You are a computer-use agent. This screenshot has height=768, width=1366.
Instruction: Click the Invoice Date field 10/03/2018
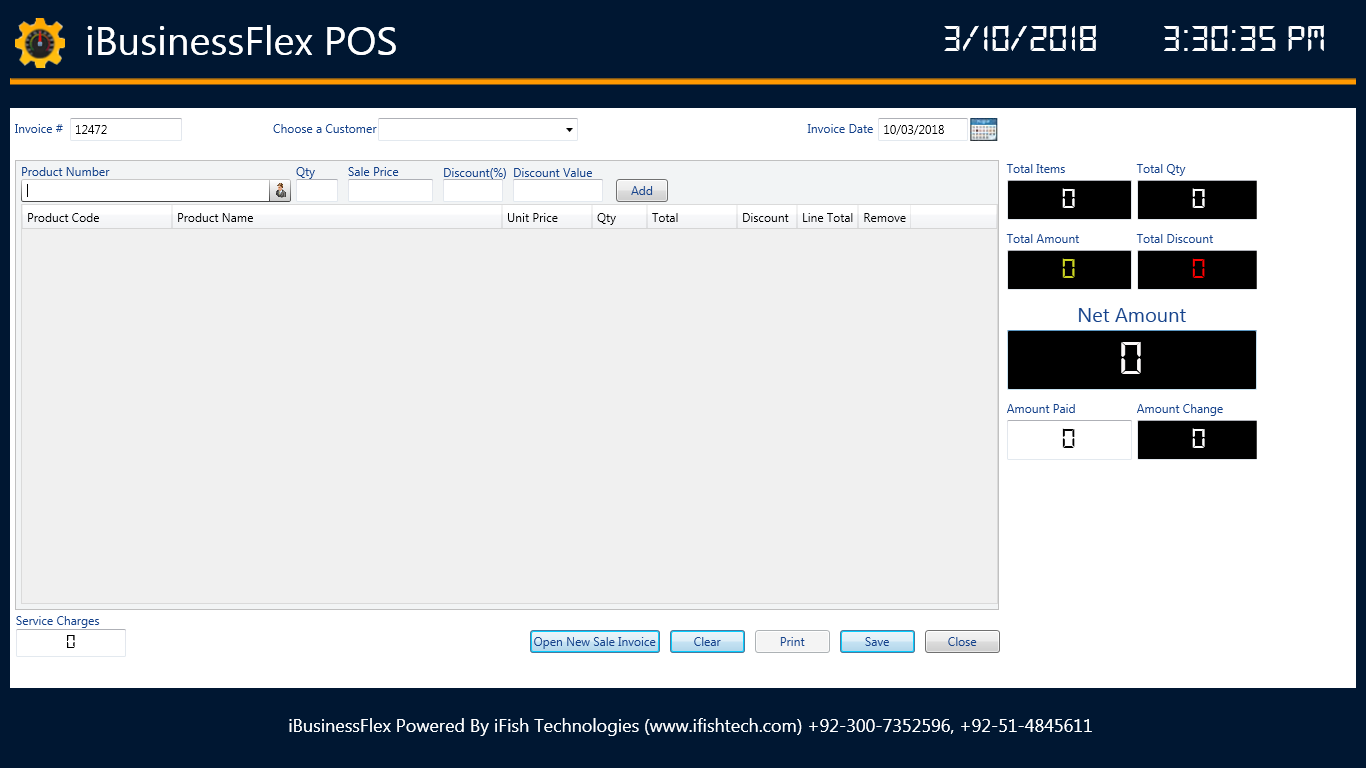923,130
